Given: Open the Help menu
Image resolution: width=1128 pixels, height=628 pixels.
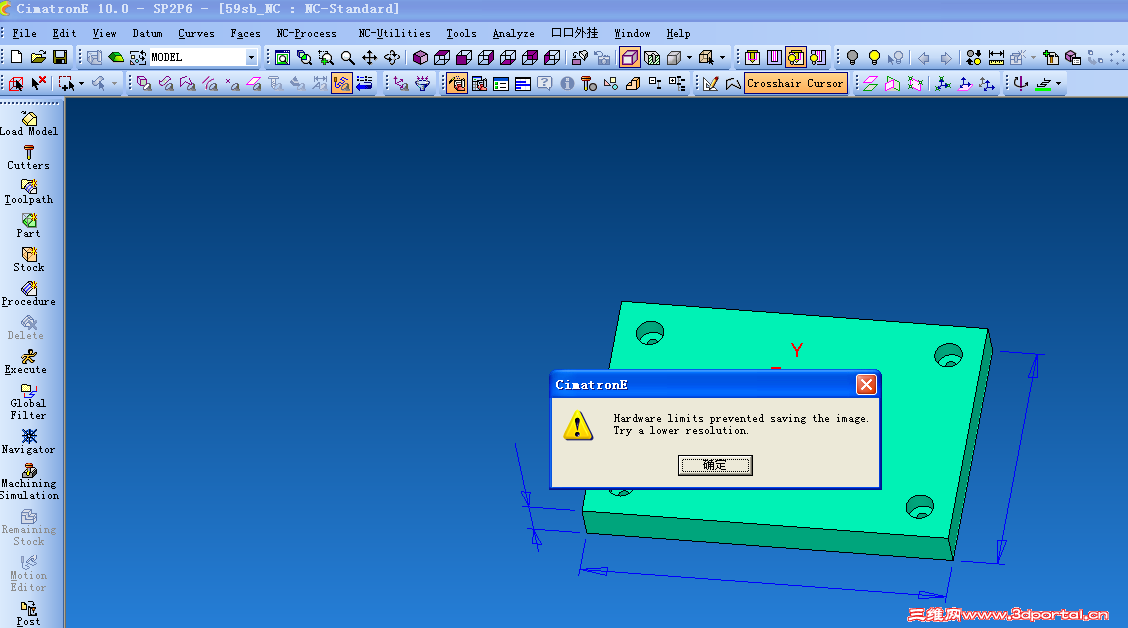Looking at the screenshot, I should pos(678,33).
